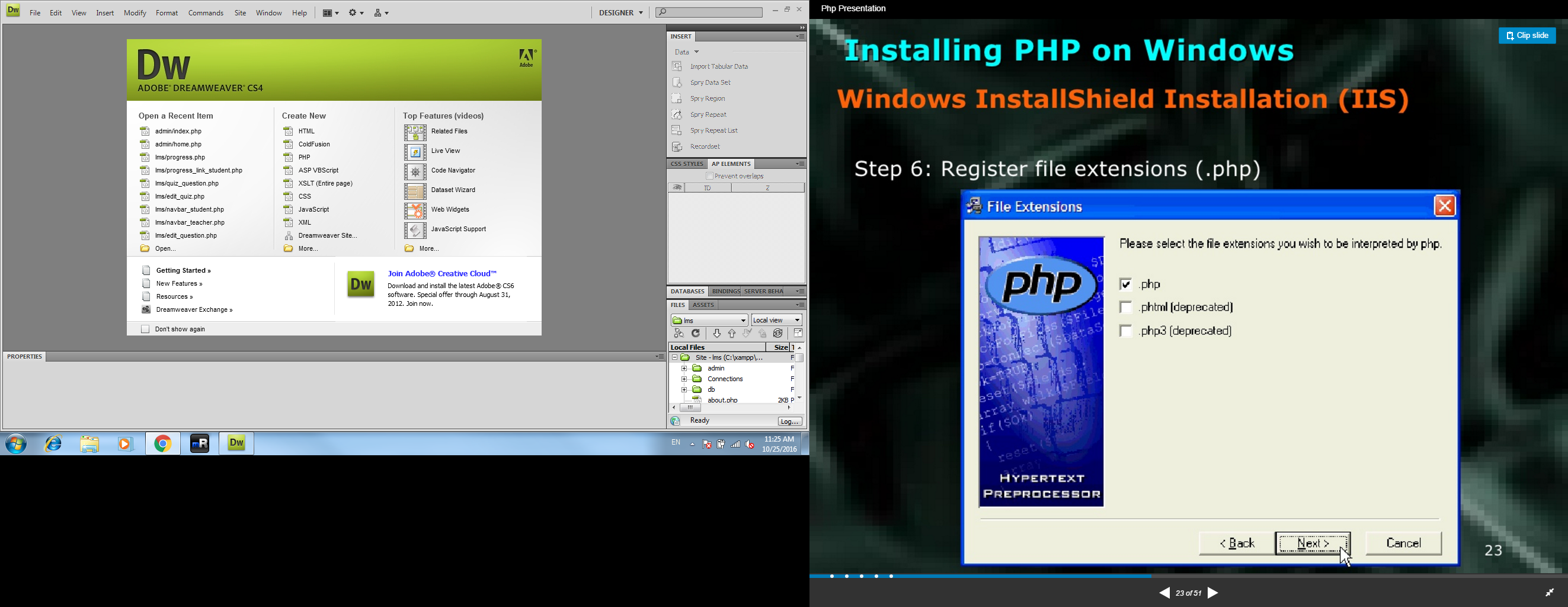Screen dimensions: 1568x607
Task: Open the Extend Dreamweaver gear menu
Action: click(357, 13)
